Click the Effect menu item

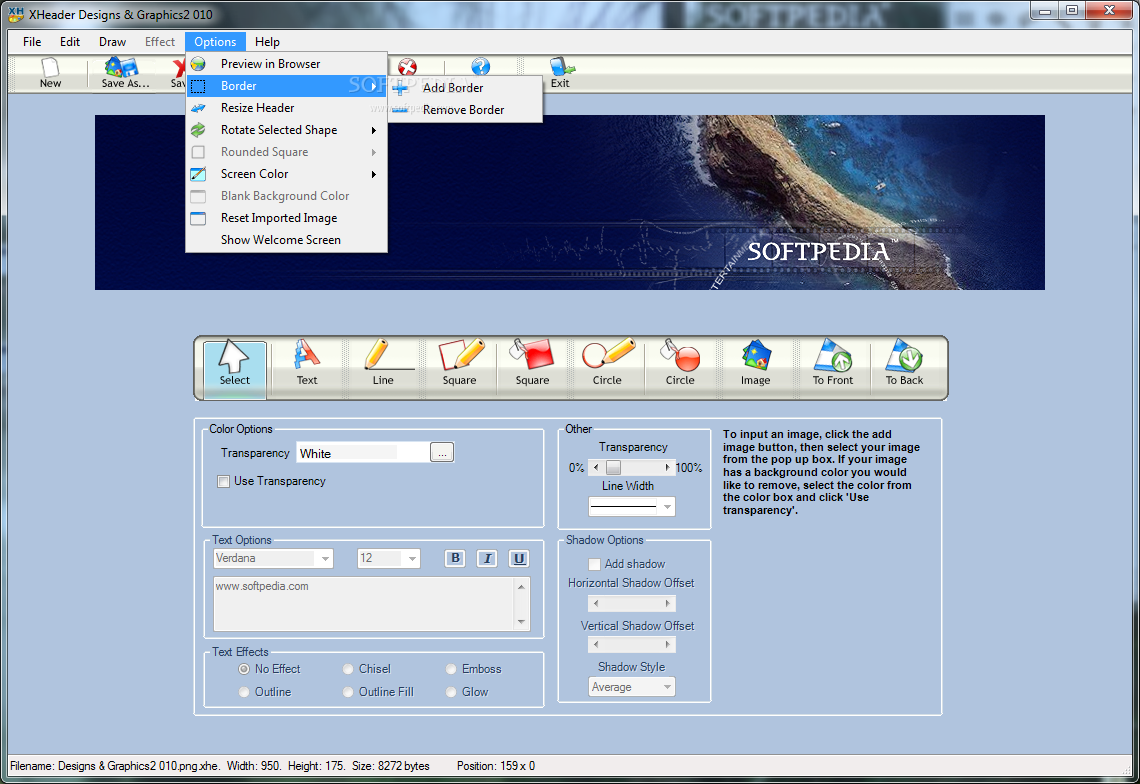[160, 41]
